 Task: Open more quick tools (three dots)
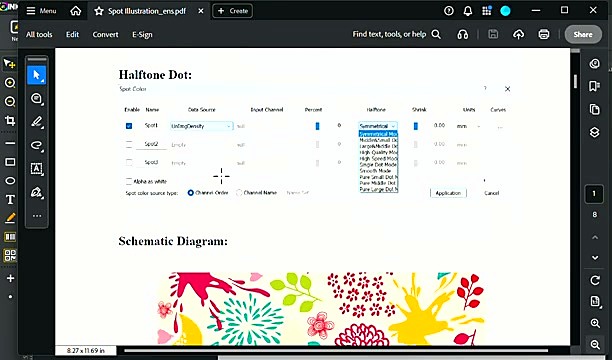tap(37, 216)
